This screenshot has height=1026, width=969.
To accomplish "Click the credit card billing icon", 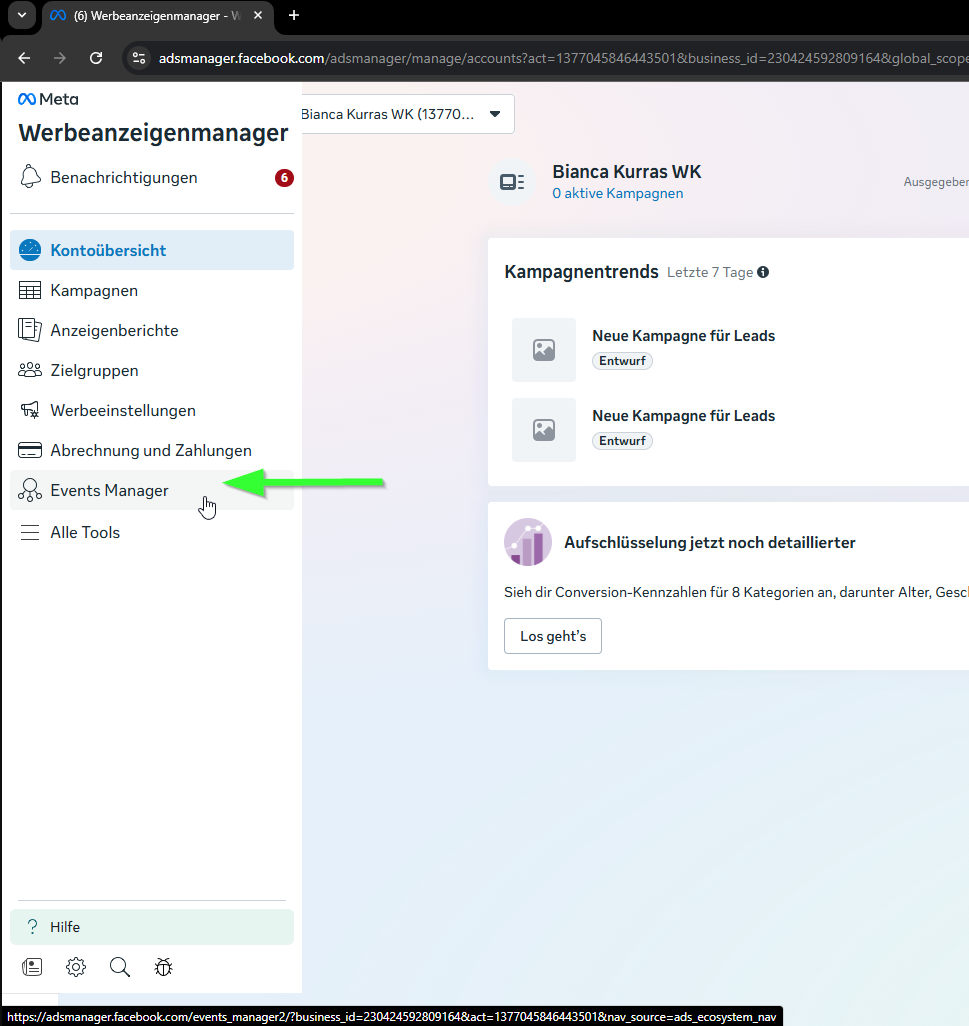I will click(x=30, y=450).
